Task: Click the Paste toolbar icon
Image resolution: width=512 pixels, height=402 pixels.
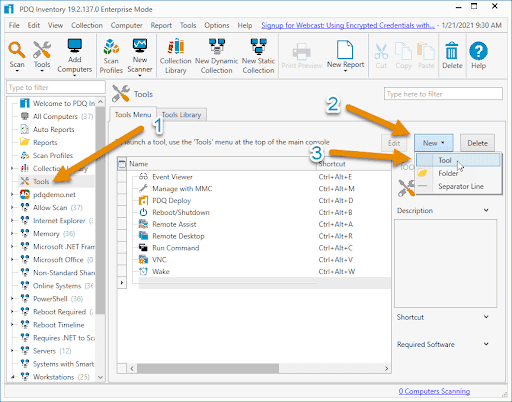Action: point(426,51)
